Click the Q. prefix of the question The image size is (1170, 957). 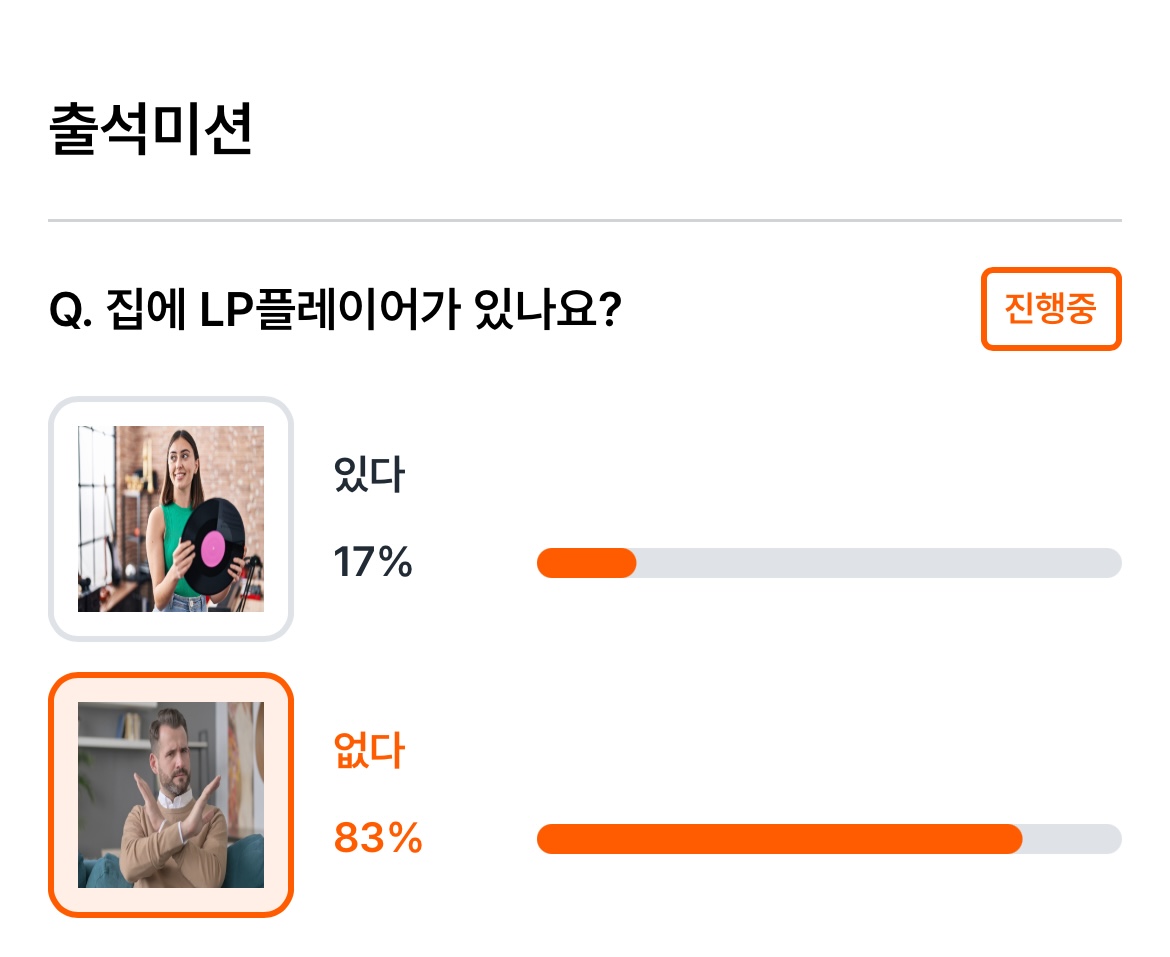[71, 310]
